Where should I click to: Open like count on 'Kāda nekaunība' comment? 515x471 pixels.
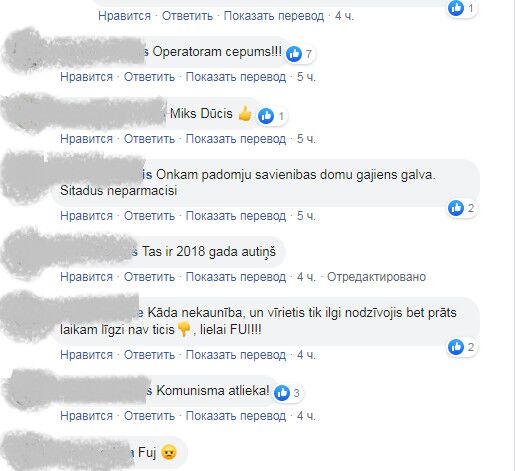pos(462,347)
